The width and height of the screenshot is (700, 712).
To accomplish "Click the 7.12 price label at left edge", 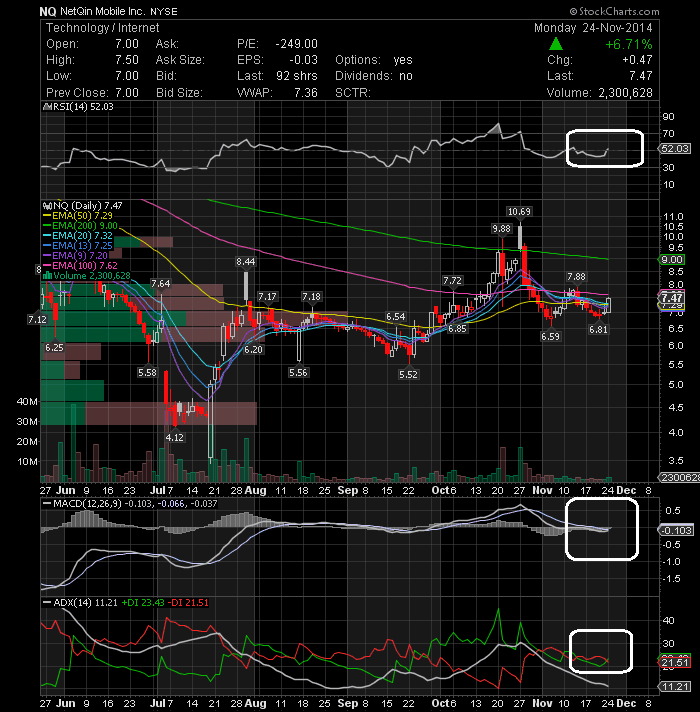I will 37,320.
